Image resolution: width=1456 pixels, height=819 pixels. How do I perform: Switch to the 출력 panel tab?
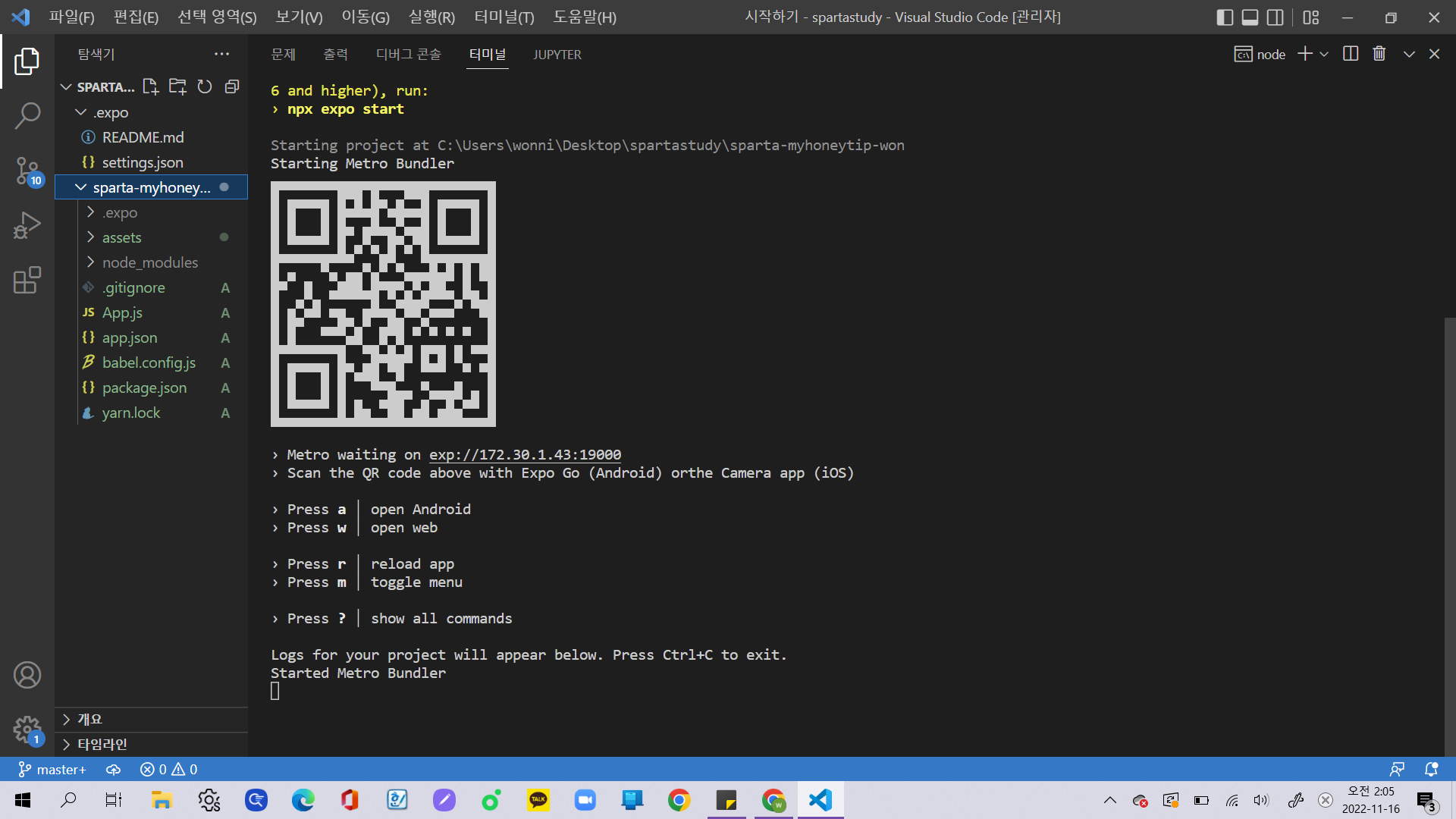coord(335,54)
